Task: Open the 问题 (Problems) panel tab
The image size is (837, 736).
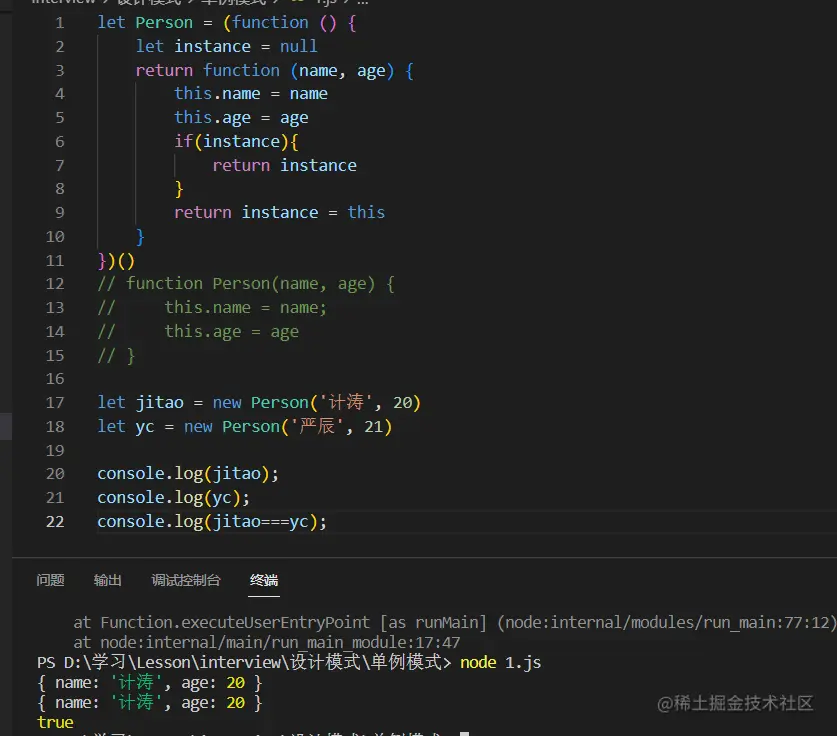Action: [x=50, y=580]
